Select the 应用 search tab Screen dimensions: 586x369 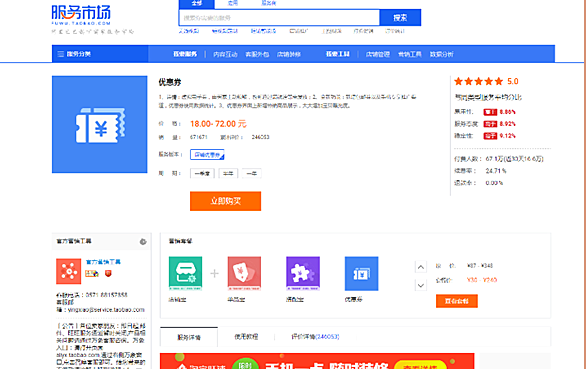(232, 3)
